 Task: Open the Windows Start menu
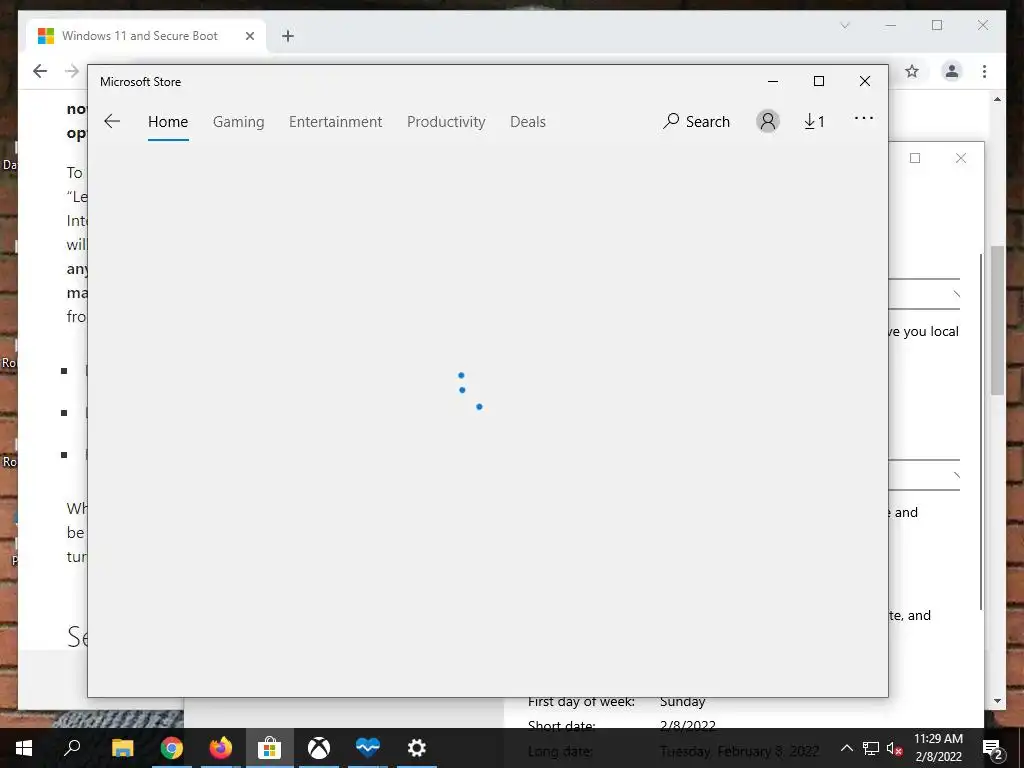(24, 748)
